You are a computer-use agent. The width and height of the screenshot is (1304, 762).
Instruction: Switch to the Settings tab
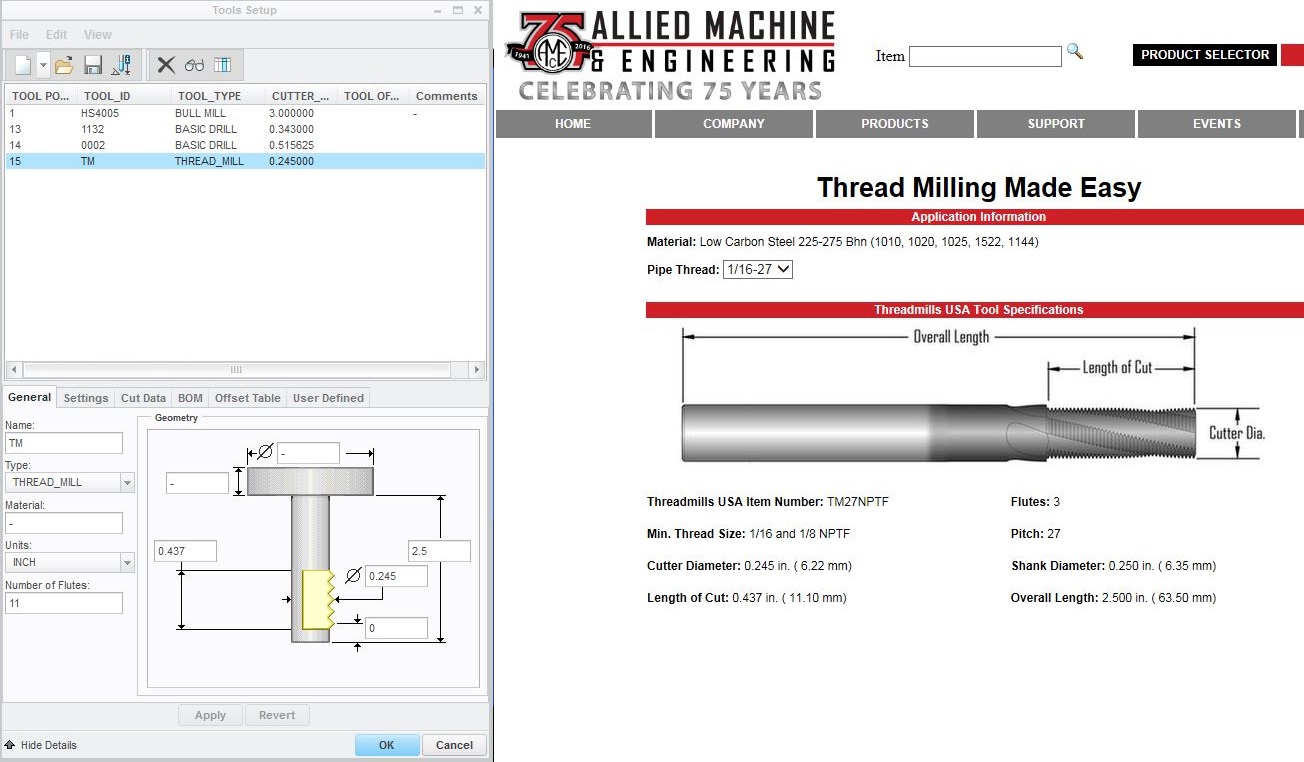coord(86,398)
